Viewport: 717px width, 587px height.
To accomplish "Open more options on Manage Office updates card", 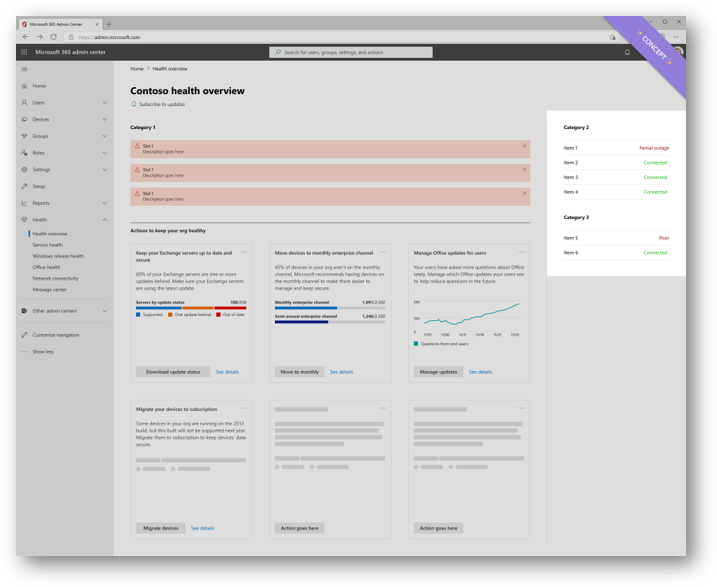I will [522, 252].
